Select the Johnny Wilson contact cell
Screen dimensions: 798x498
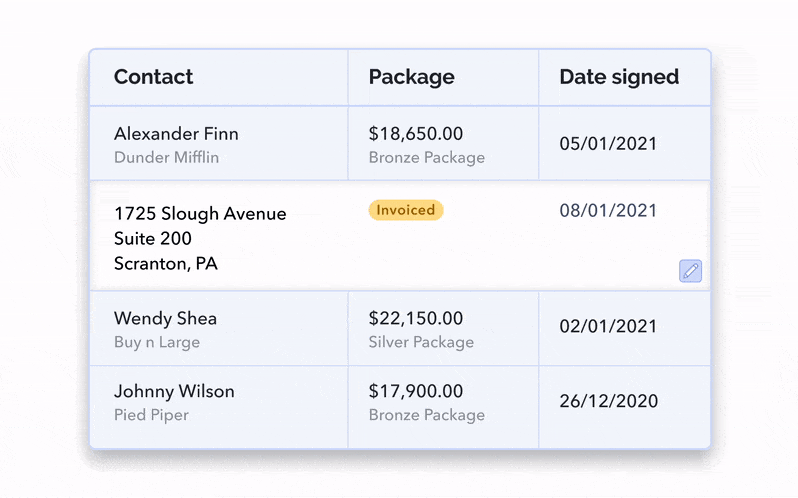(x=174, y=391)
